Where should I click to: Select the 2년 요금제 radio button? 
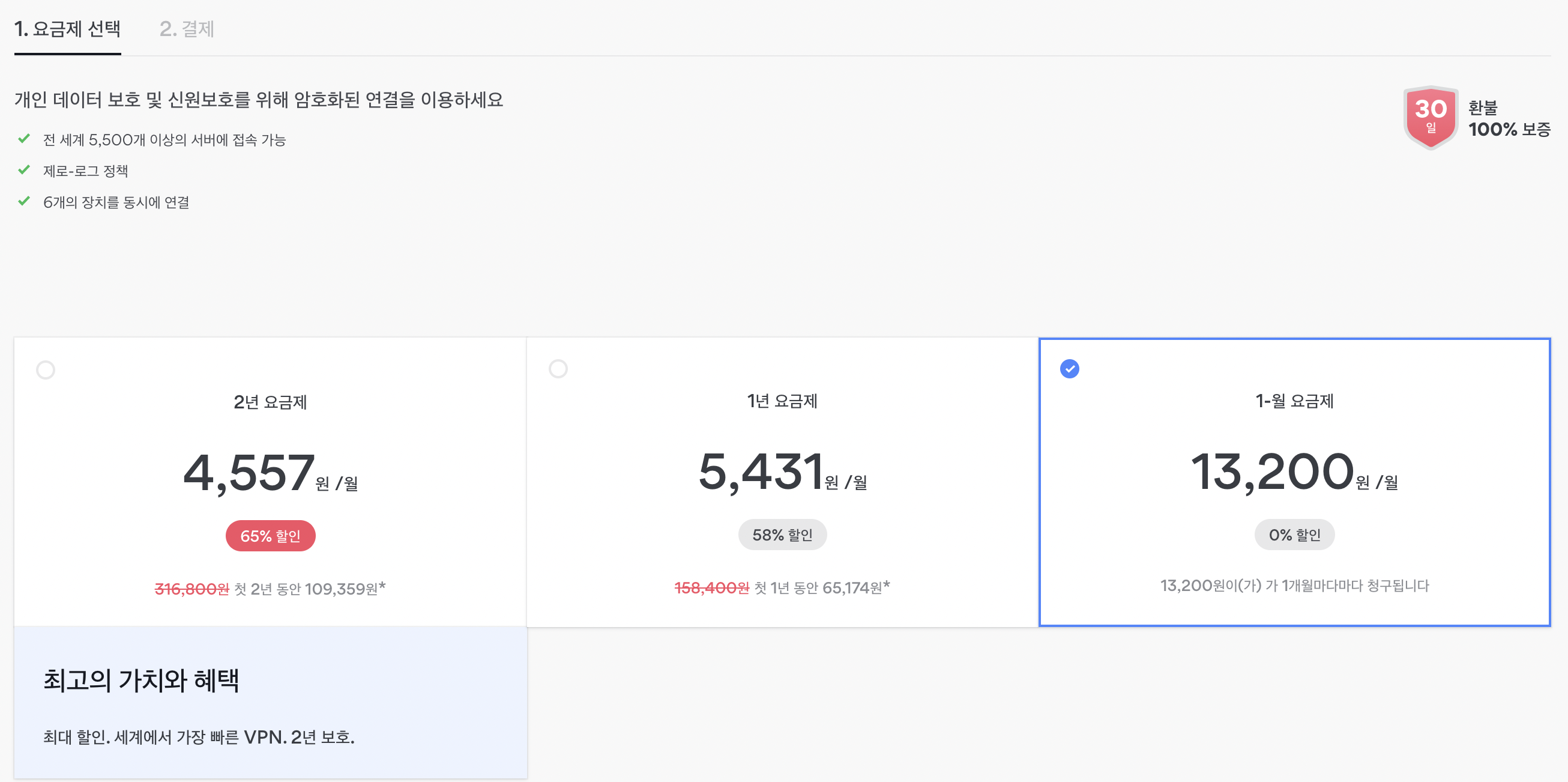pos(46,370)
